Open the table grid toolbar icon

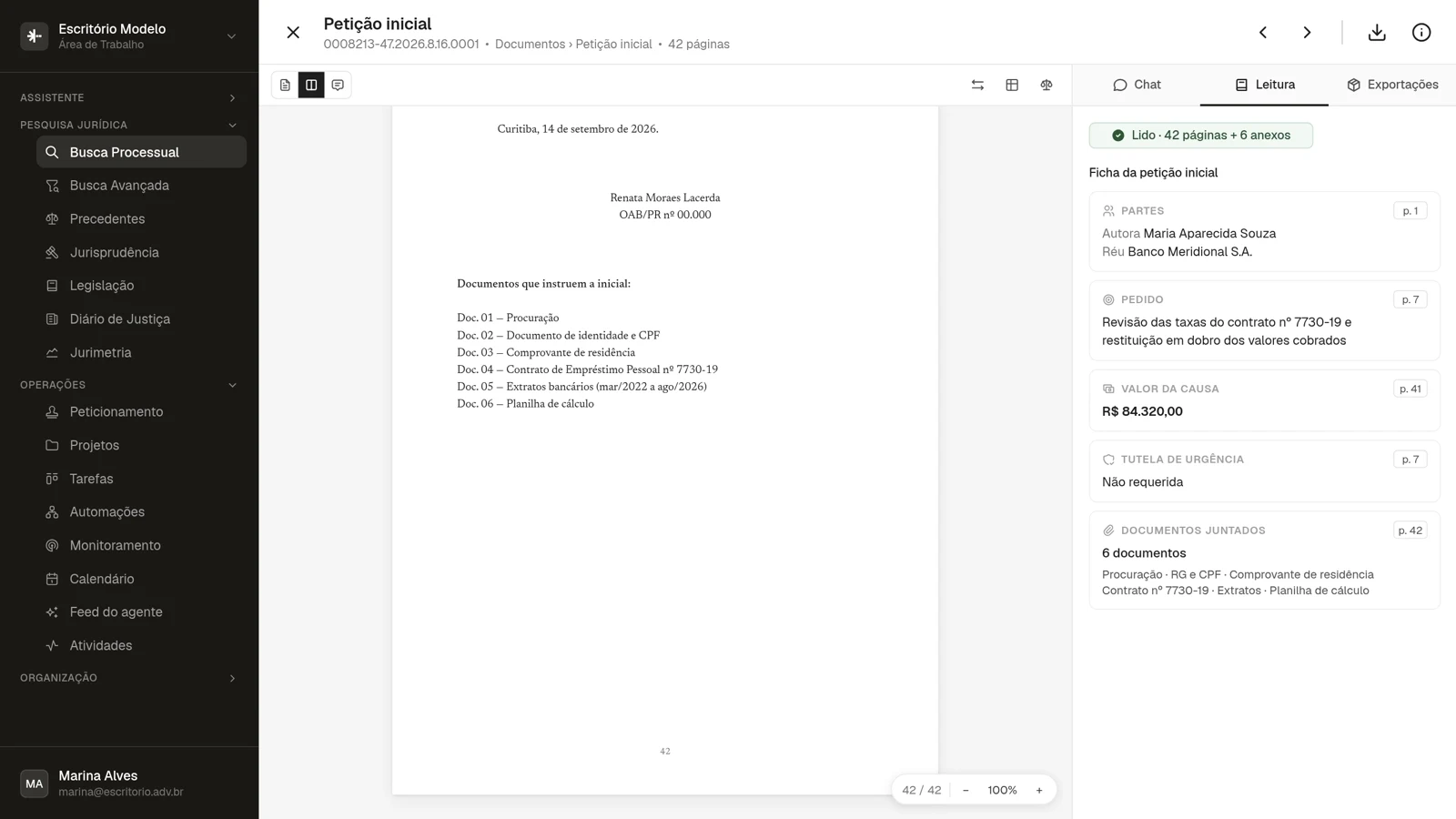1012,85
